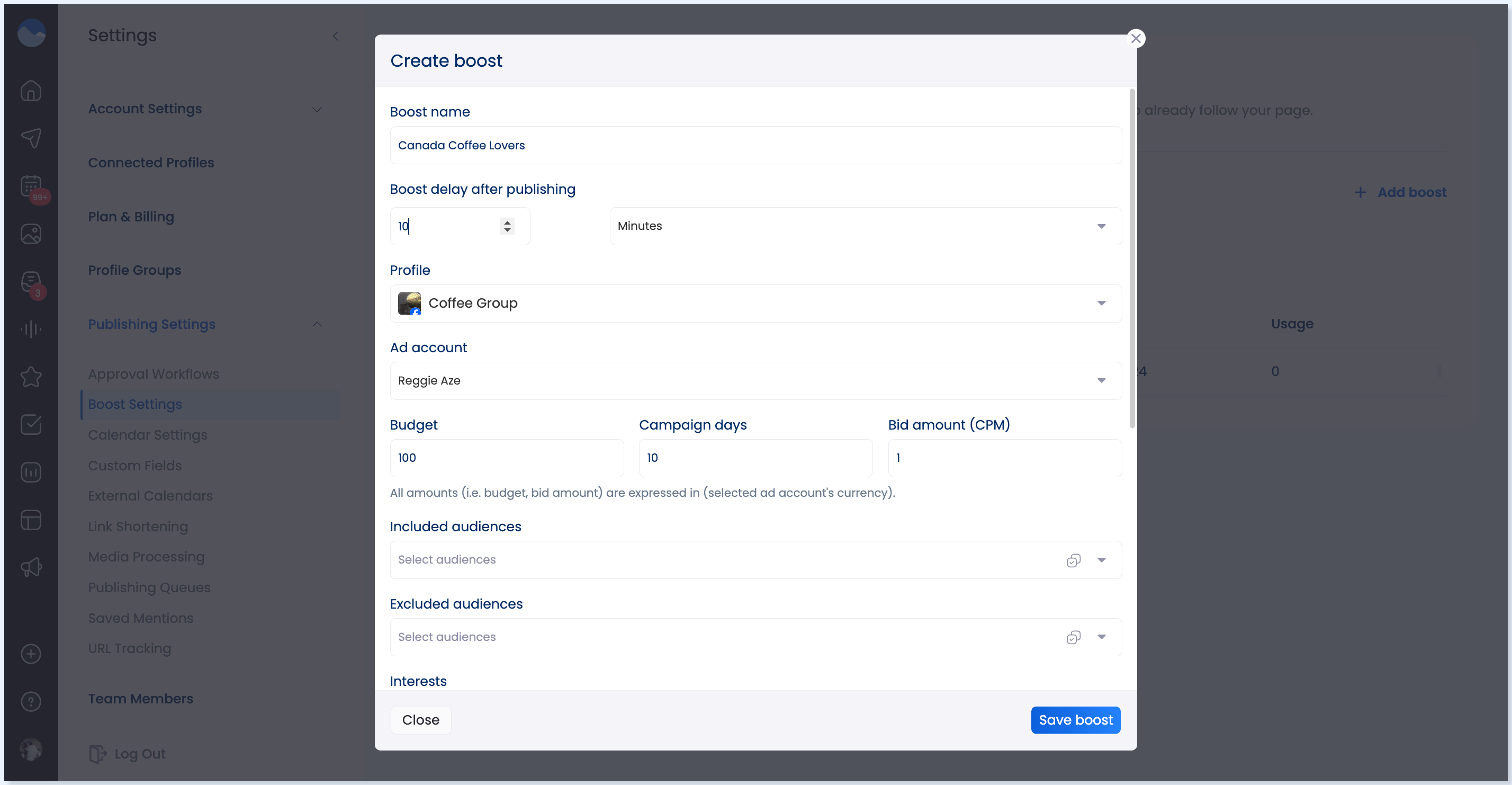Click the Log Out icon
Viewport: 1512px width, 785px height.
pos(97,753)
